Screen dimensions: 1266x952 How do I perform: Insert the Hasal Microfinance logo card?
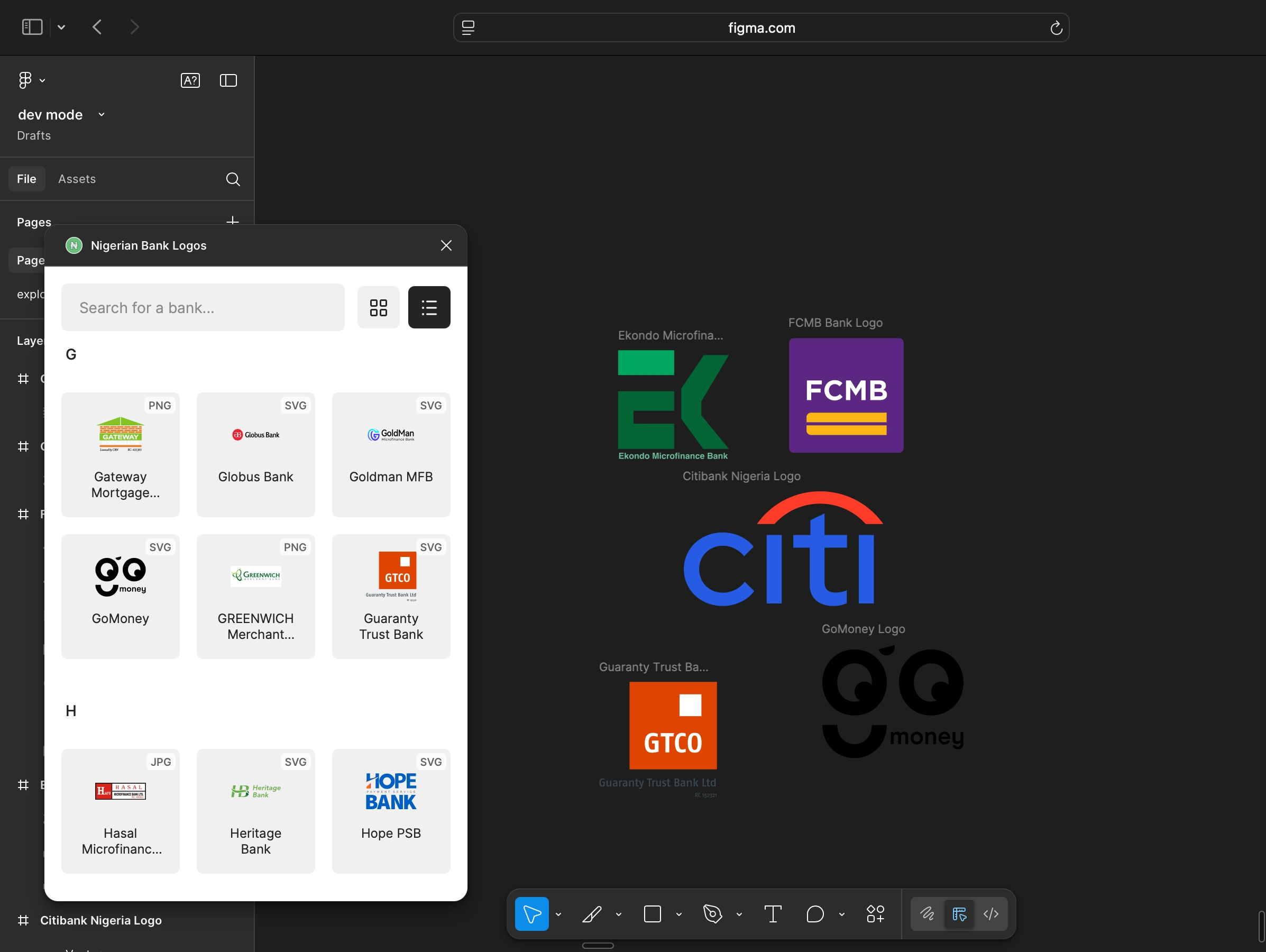point(120,811)
